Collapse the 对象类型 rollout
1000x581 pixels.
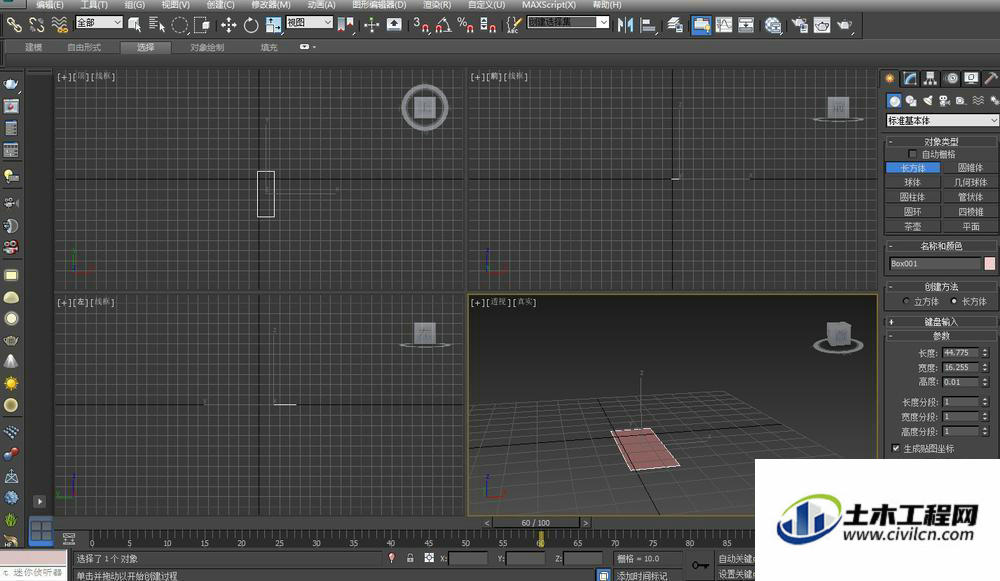(x=941, y=142)
